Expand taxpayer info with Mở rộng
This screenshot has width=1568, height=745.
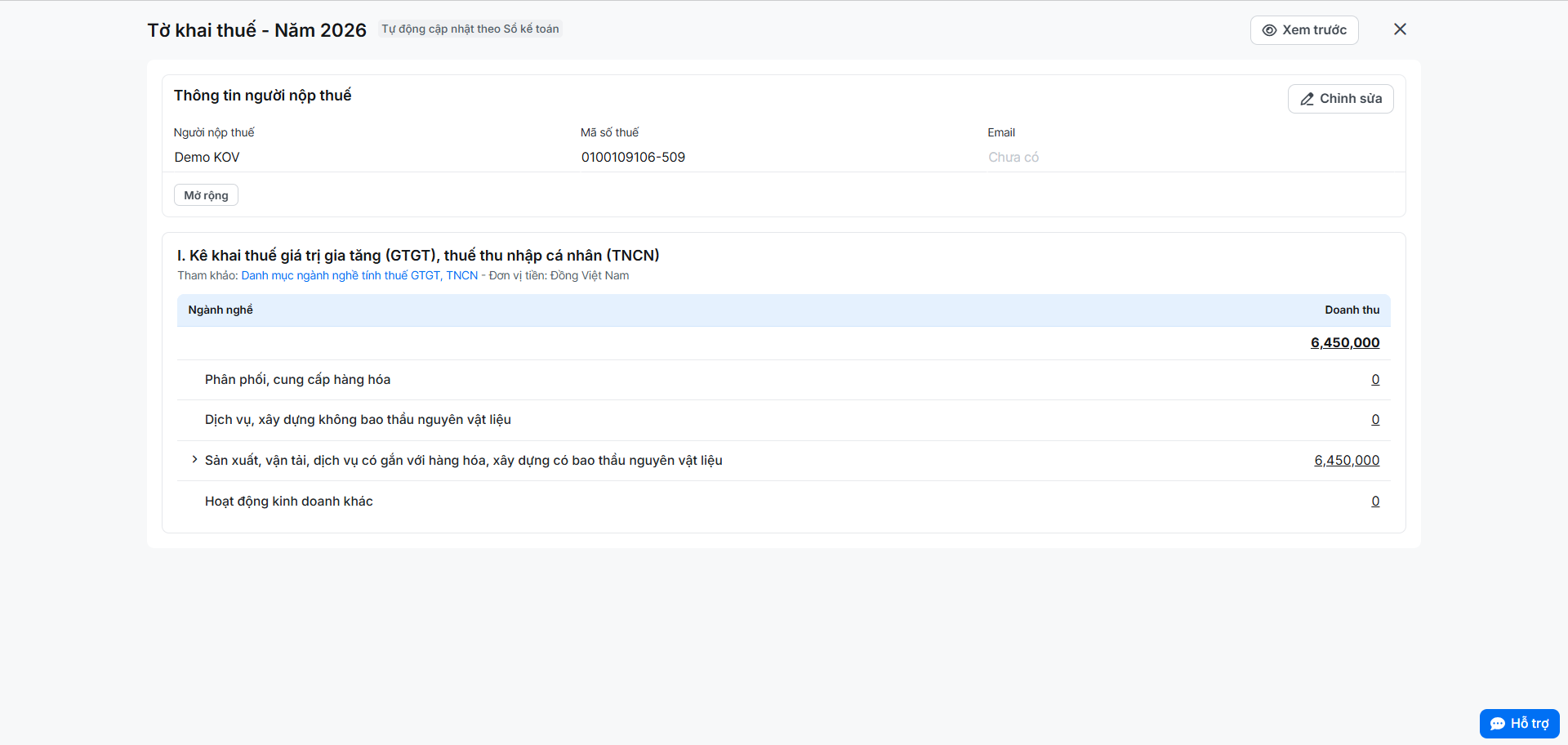coord(206,195)
